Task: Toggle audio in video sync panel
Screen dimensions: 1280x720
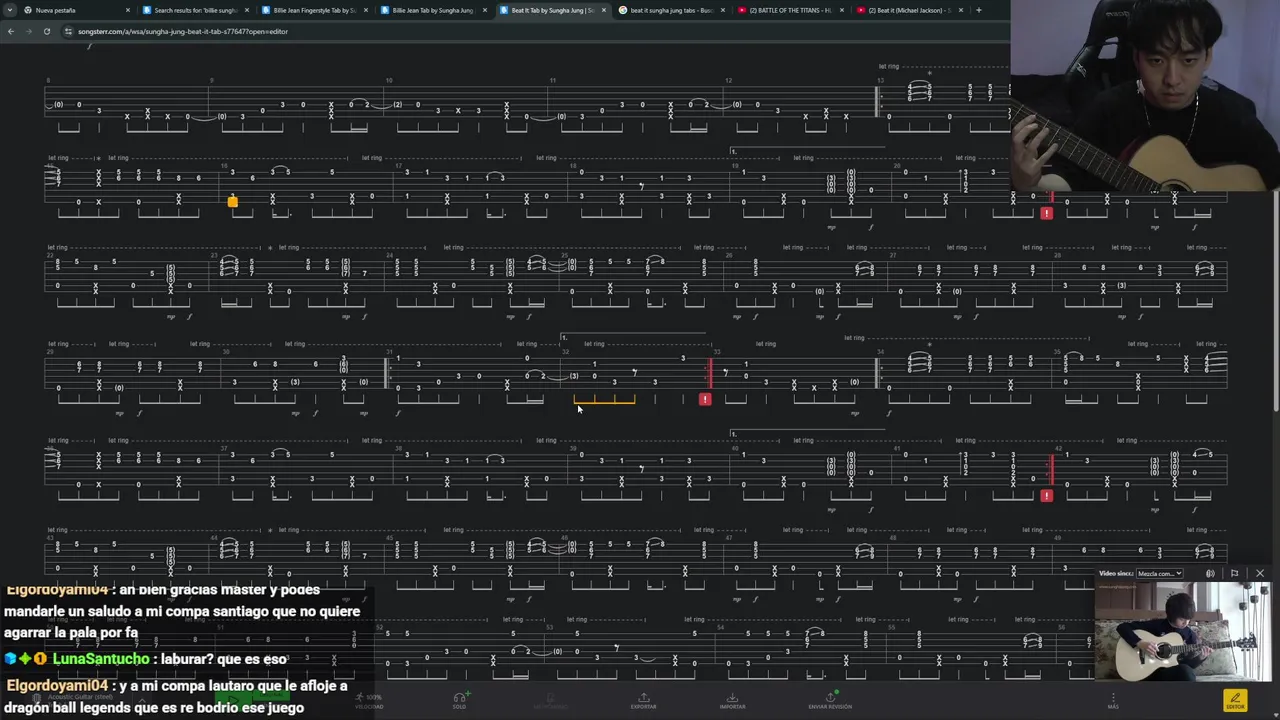Action: [1210, 574]
